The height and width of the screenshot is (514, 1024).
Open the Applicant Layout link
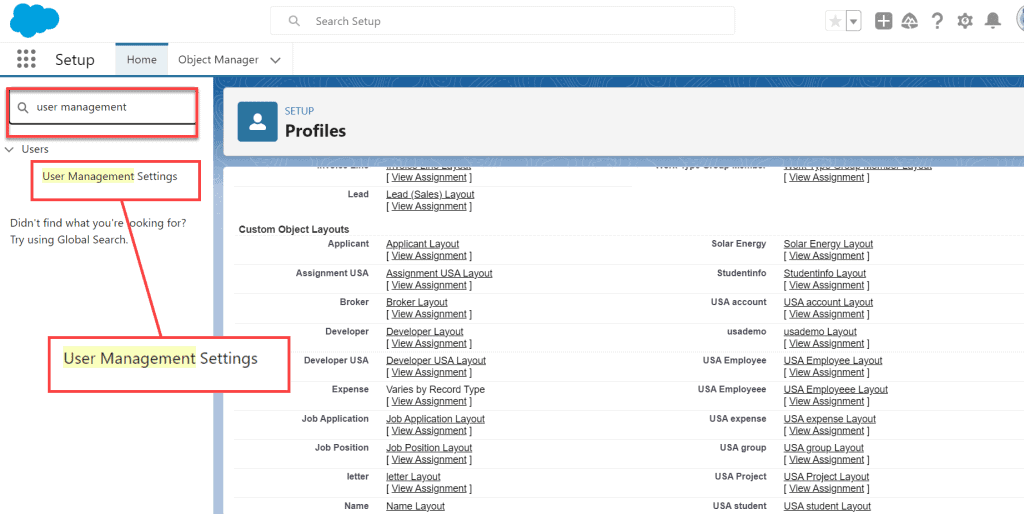(x=423, y=244)
